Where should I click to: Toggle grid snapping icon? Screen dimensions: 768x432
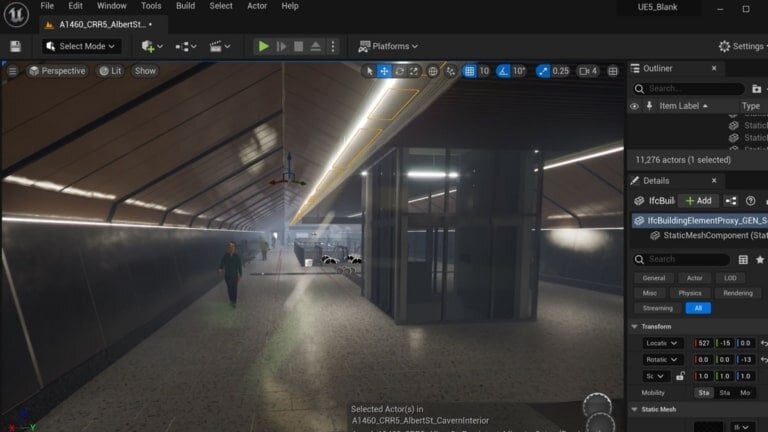point(469,72)
